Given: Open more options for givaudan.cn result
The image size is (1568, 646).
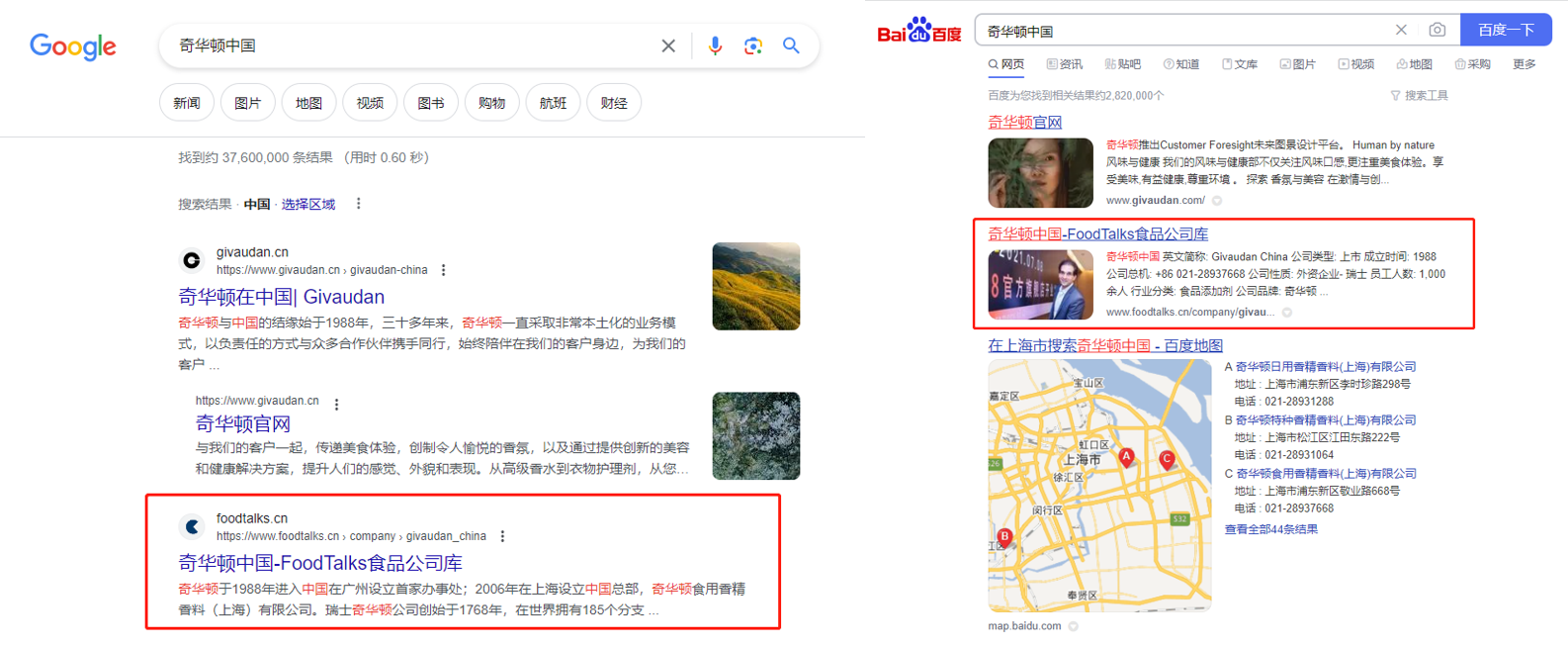Looking at the screenshot, I should point(444,270).
